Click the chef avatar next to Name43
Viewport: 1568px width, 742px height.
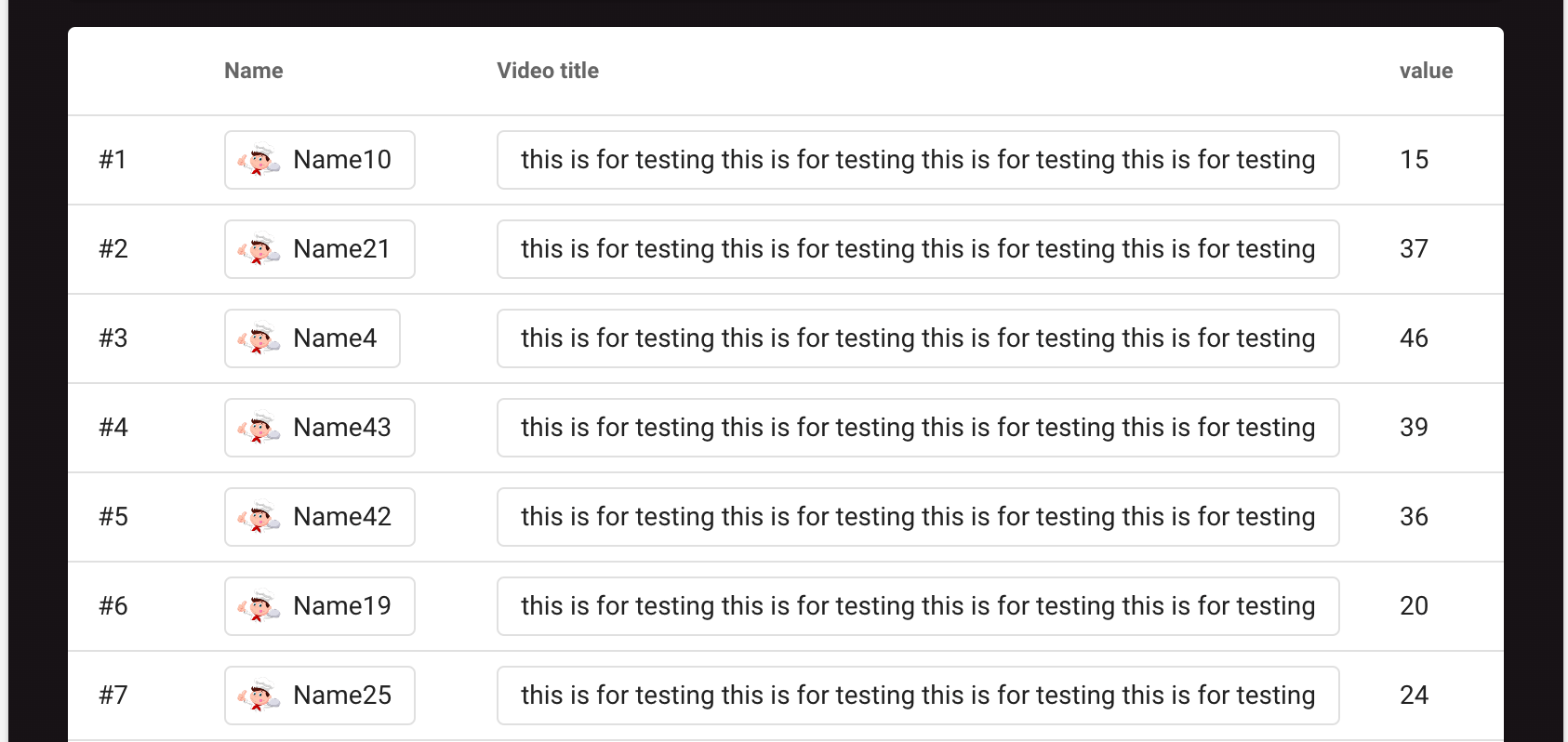tap(258, 427)
